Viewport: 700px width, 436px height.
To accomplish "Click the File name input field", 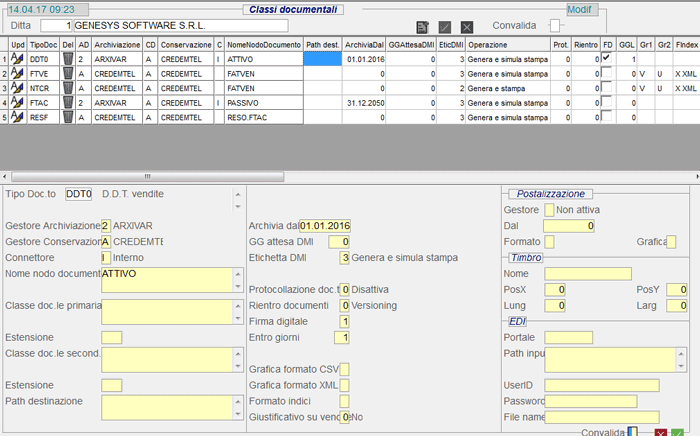I will click(x=602, y=417).
